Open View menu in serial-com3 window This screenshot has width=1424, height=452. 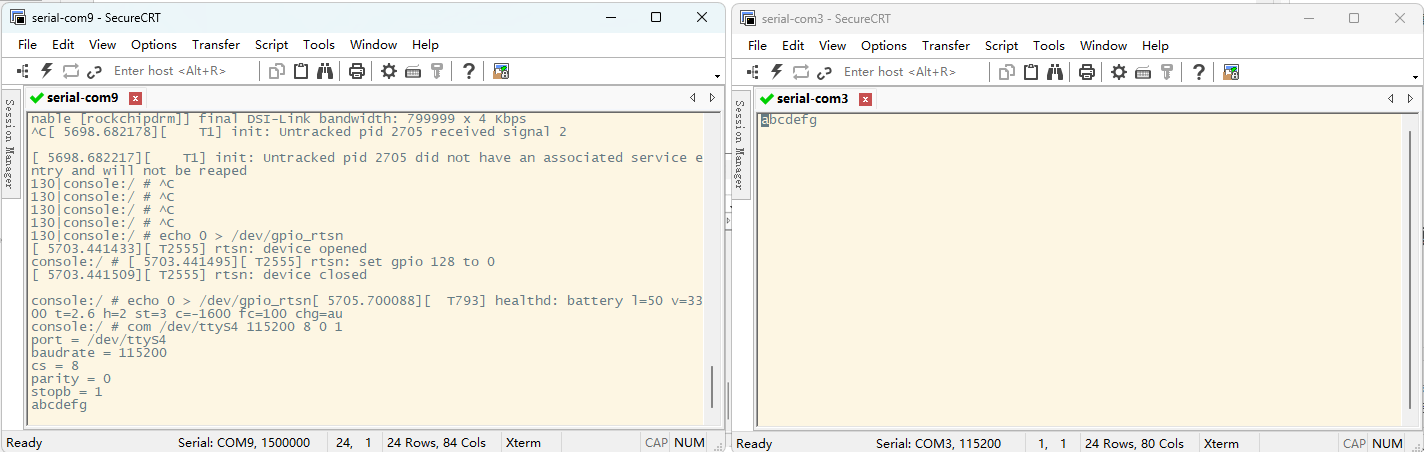(832, 45)
